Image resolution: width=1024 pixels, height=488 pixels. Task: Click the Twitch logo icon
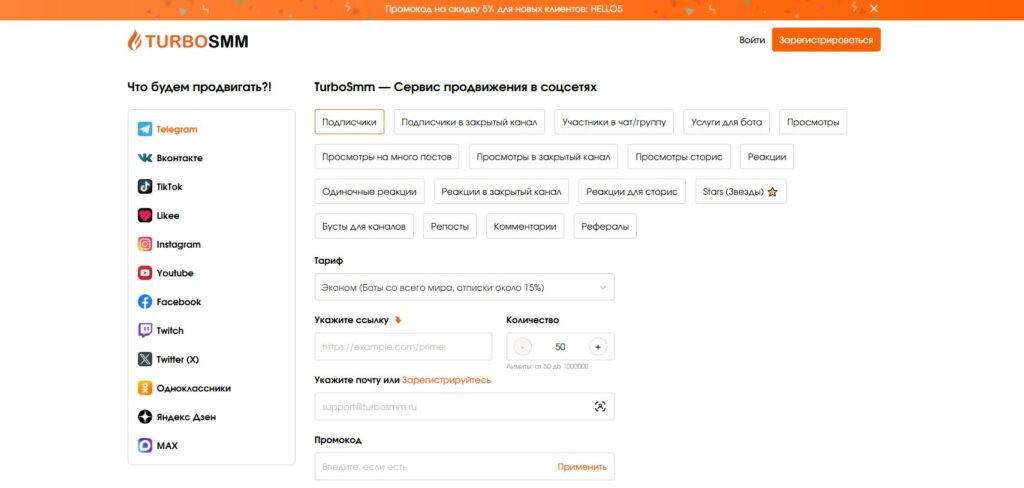pos(145,331)
